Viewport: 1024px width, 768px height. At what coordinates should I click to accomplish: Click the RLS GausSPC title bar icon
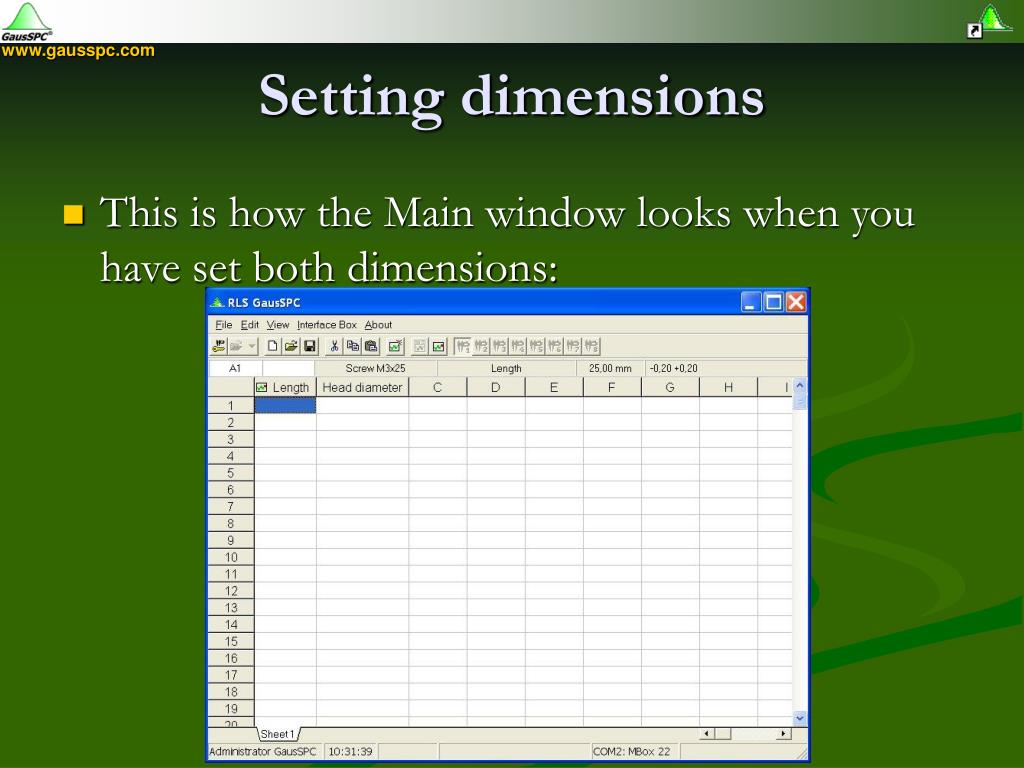pos(217,302)
